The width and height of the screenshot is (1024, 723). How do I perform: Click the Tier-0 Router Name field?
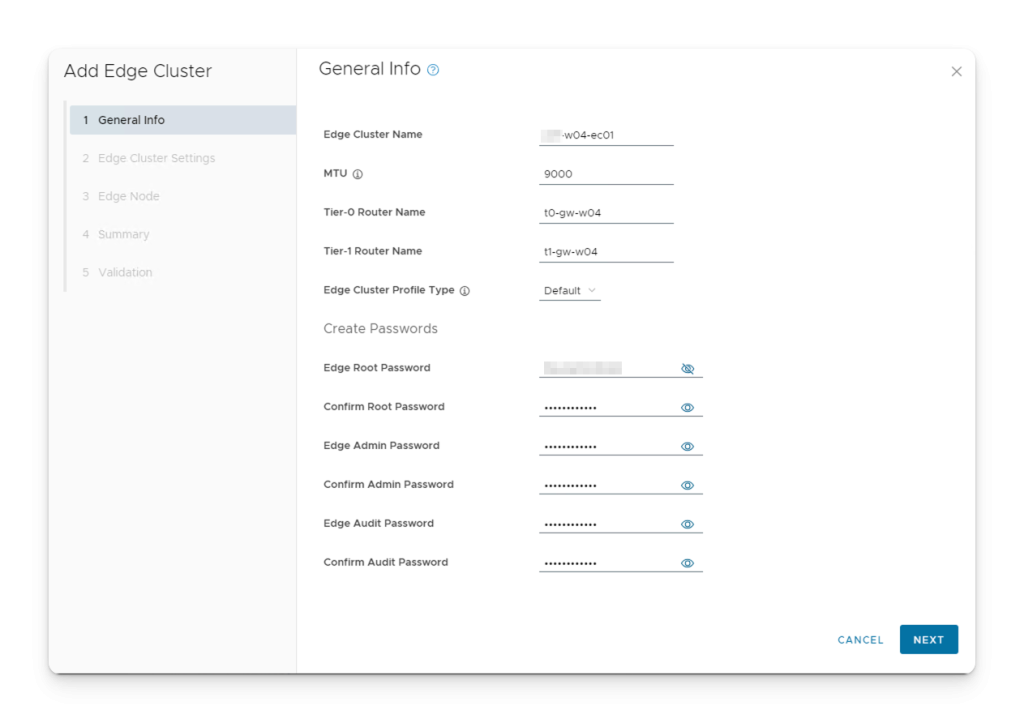click(x=606, y=213)
